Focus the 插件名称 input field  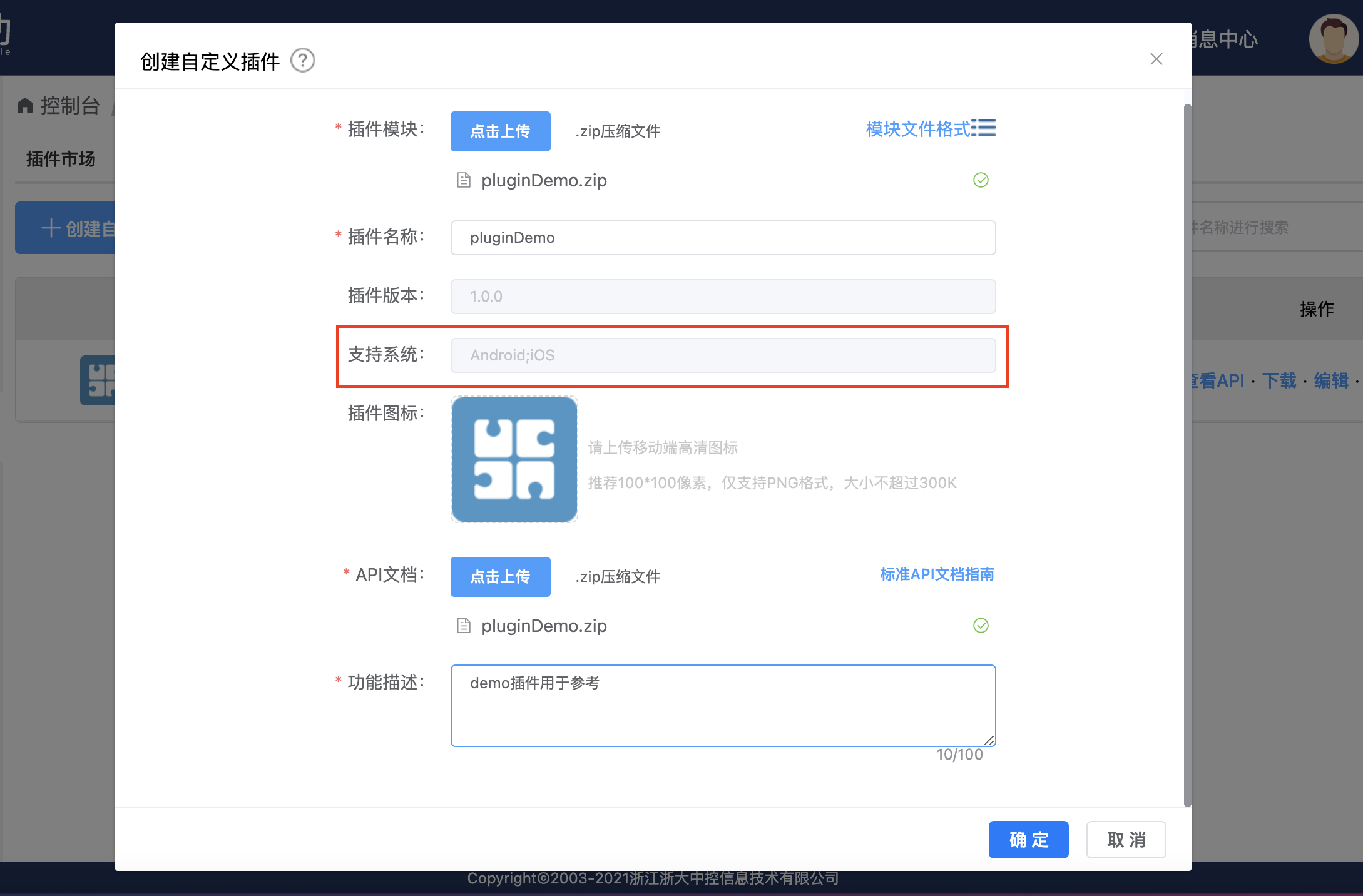click(x=723, y=238)
